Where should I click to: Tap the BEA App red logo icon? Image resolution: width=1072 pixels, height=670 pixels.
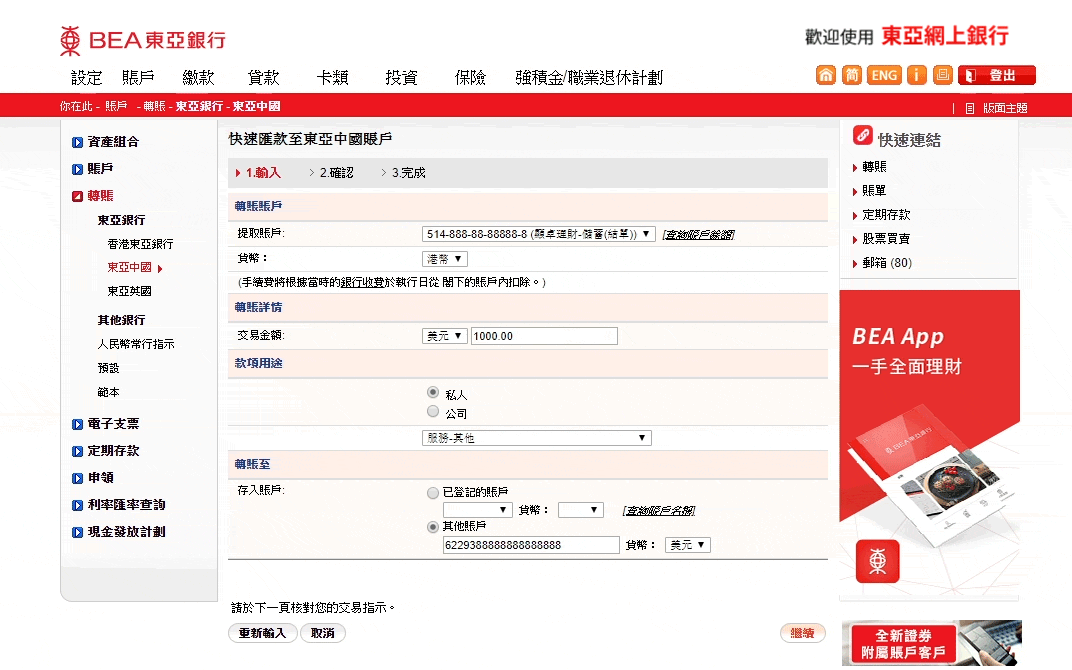coord(878,561)
